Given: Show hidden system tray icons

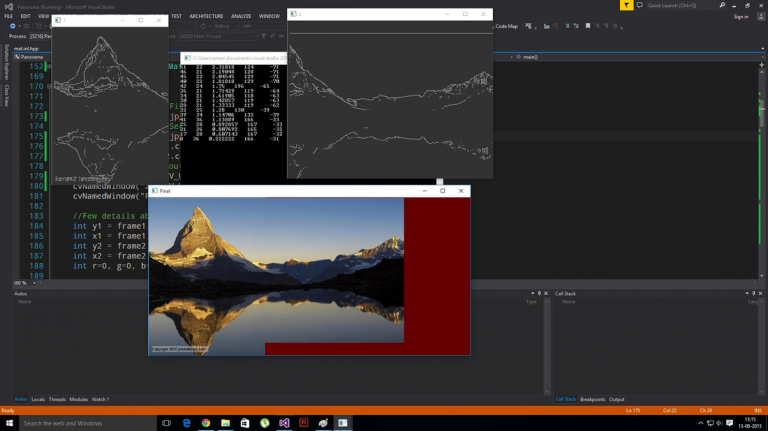Looking at the screenshot, I should click(x=700, y=423).
